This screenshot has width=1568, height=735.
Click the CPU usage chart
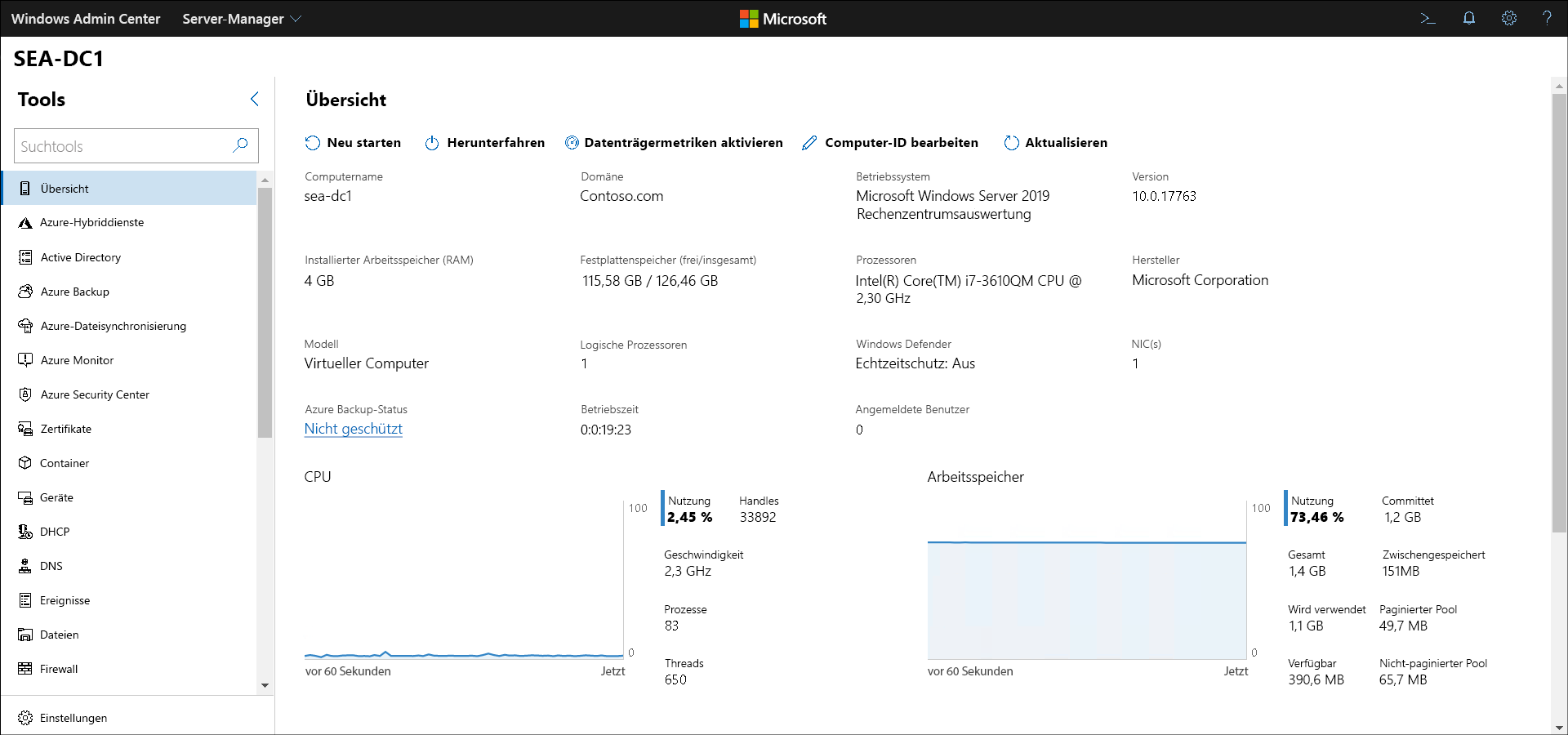point(464,580)
